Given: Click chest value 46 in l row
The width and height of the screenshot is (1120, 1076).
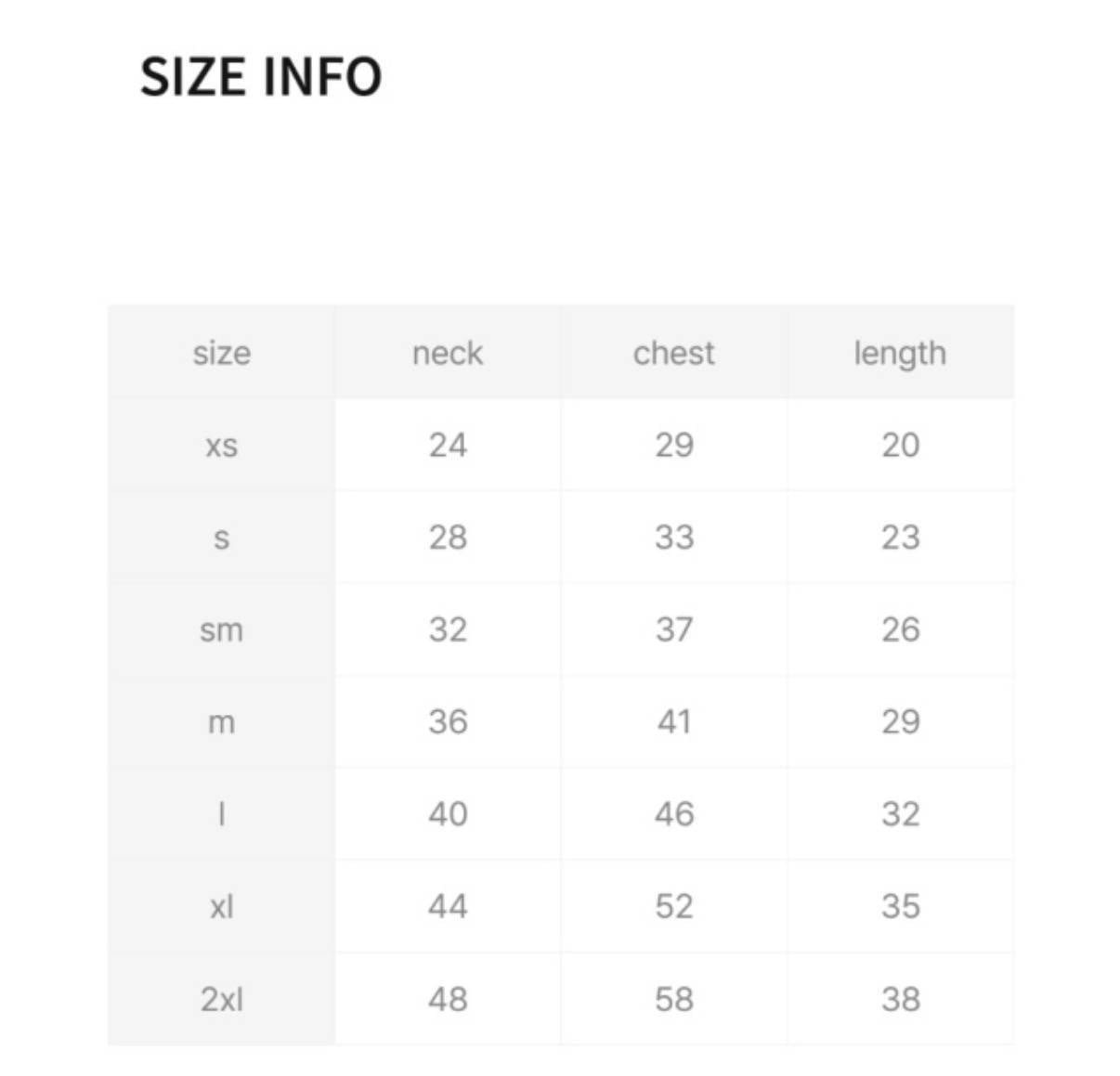Looking at the screenshot, I should tap(674, 814).
